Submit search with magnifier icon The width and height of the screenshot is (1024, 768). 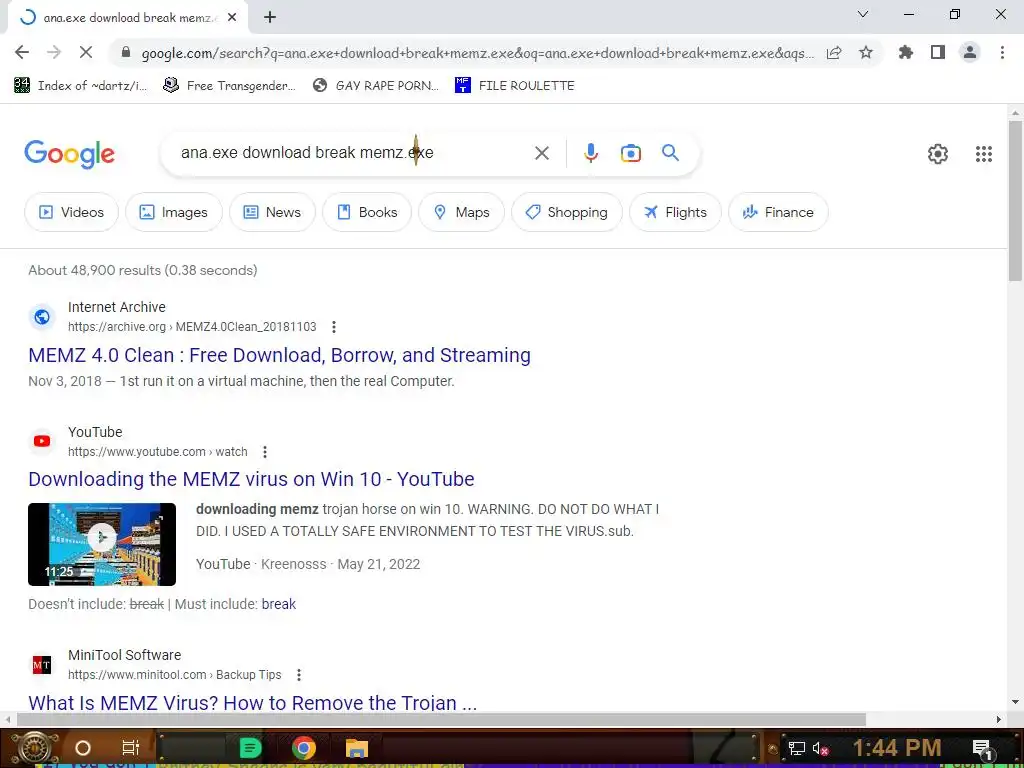pos(670,153)
